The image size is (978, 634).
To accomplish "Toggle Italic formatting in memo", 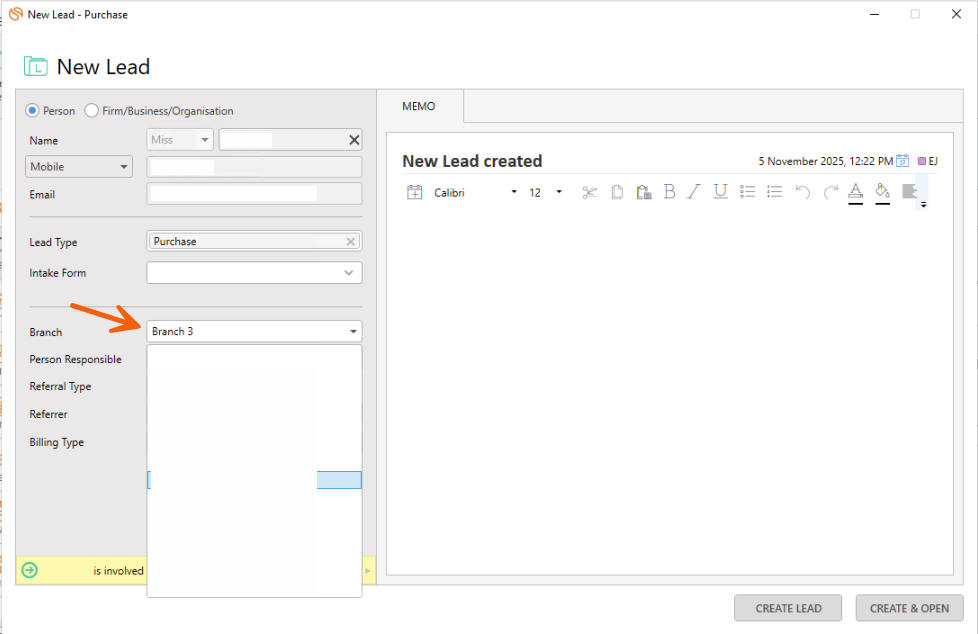I will 694,192.
